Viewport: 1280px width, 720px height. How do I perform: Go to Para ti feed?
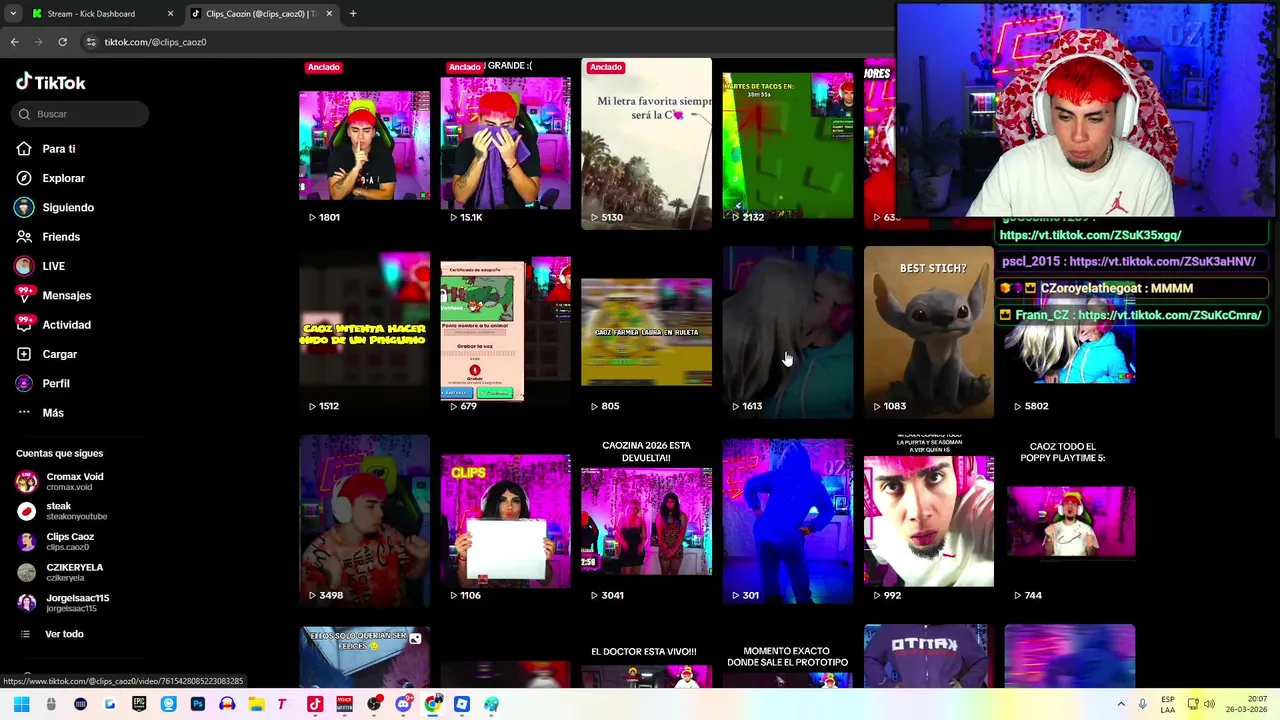click(x=58, y=149)
